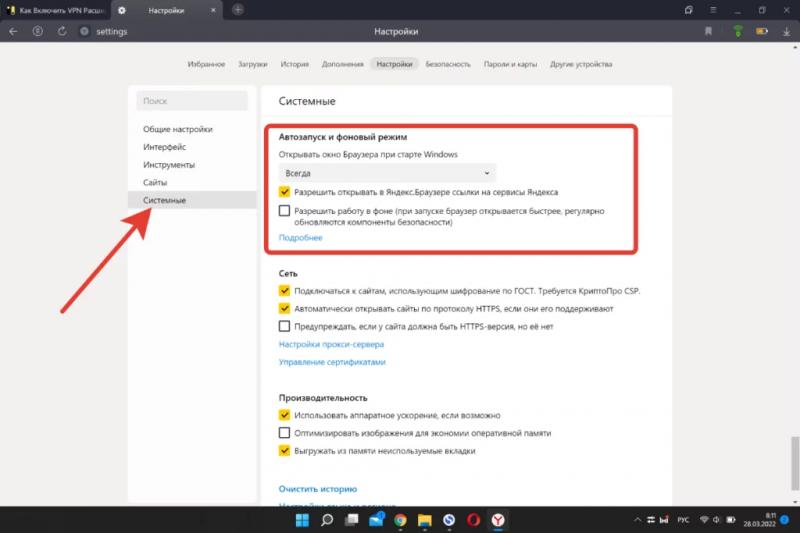Uncheck the hardware acceleration option
This screenshot has height=533, width=800.
pyautogui.click(x=285, y=414)
